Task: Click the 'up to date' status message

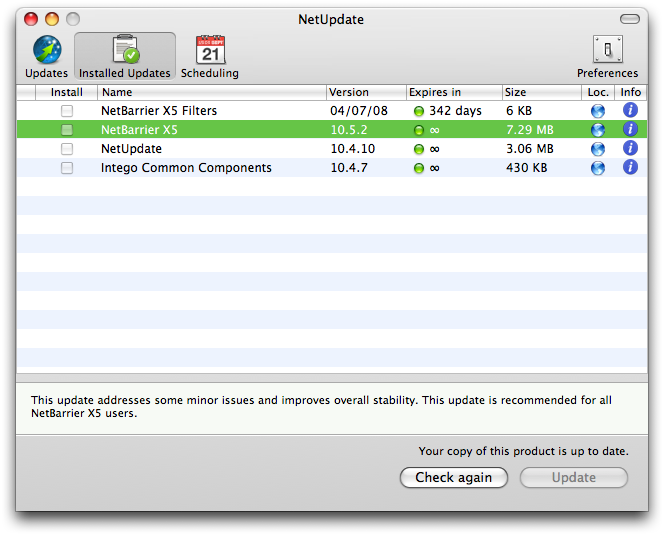Action: [523, 451]
